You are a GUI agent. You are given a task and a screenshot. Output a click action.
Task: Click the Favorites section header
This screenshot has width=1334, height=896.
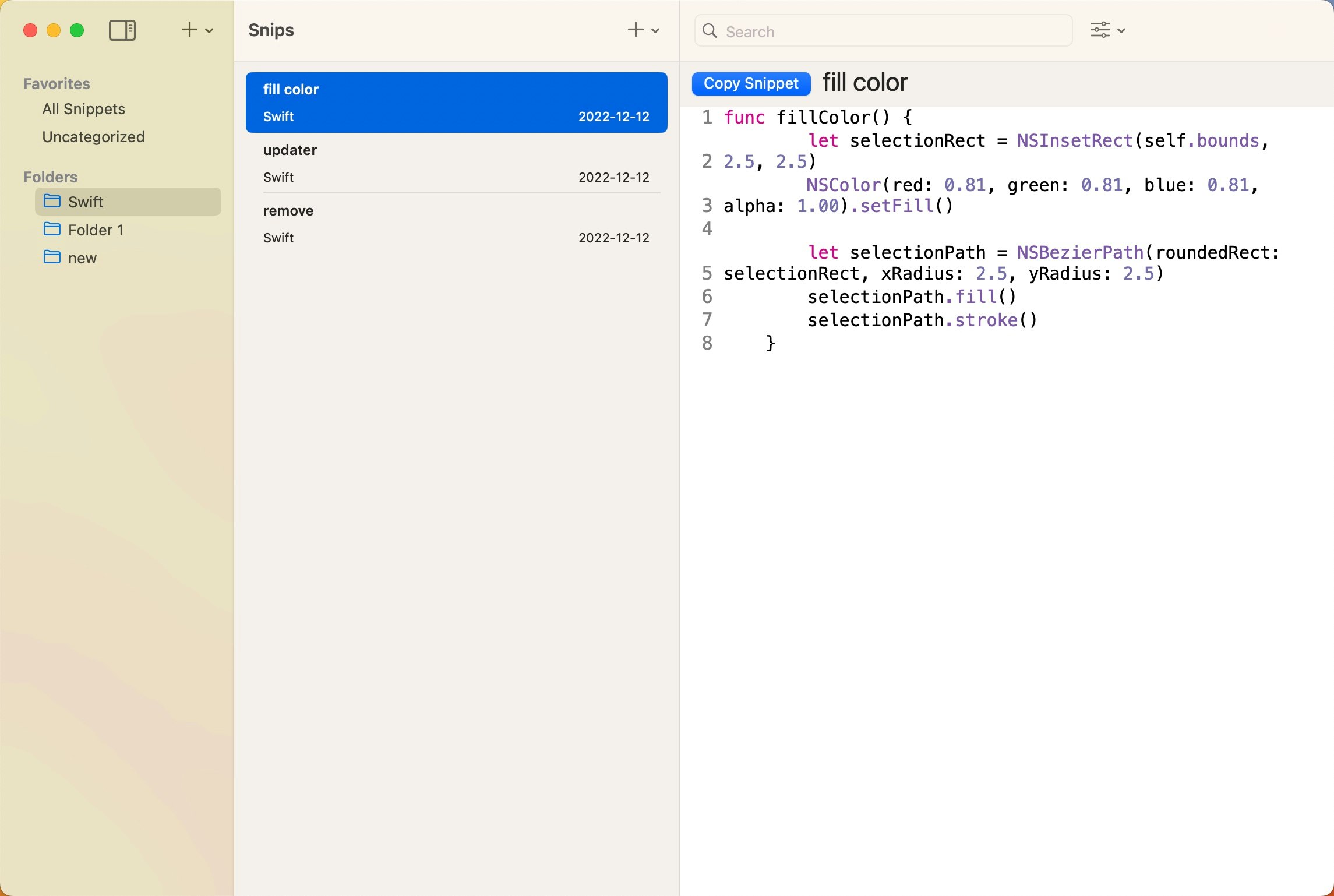57,83
